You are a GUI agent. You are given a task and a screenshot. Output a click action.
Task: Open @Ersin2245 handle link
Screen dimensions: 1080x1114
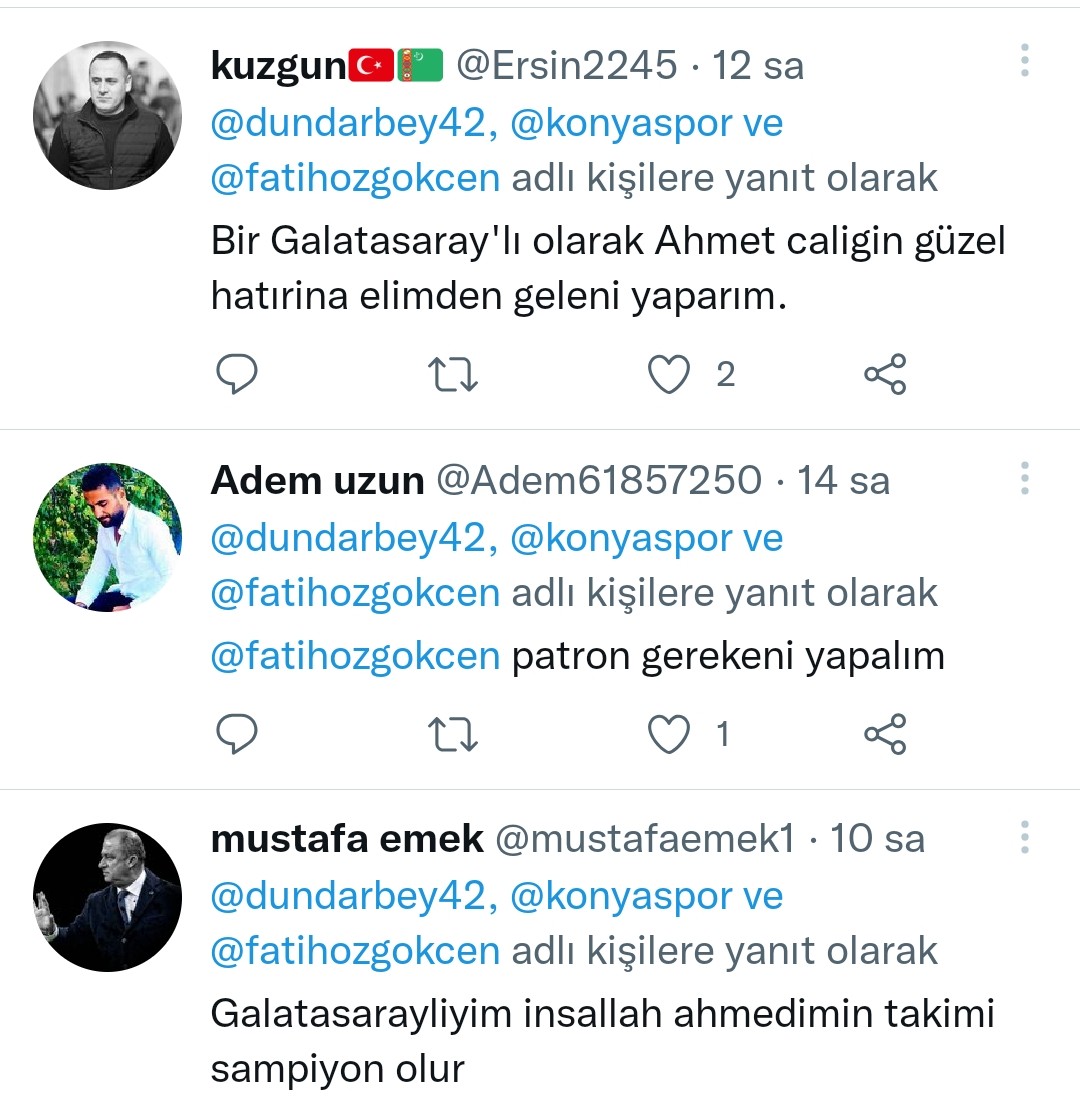566,65
